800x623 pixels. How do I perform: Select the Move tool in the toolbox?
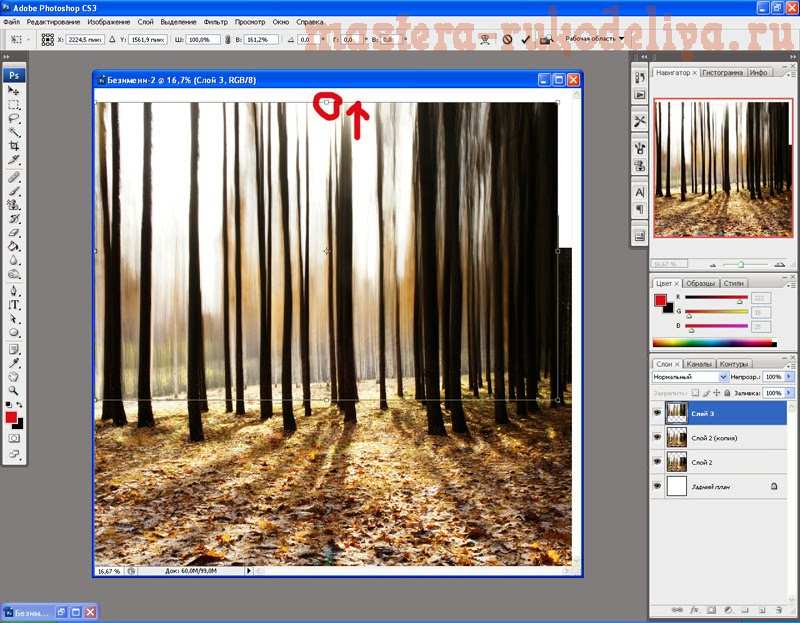14,91
